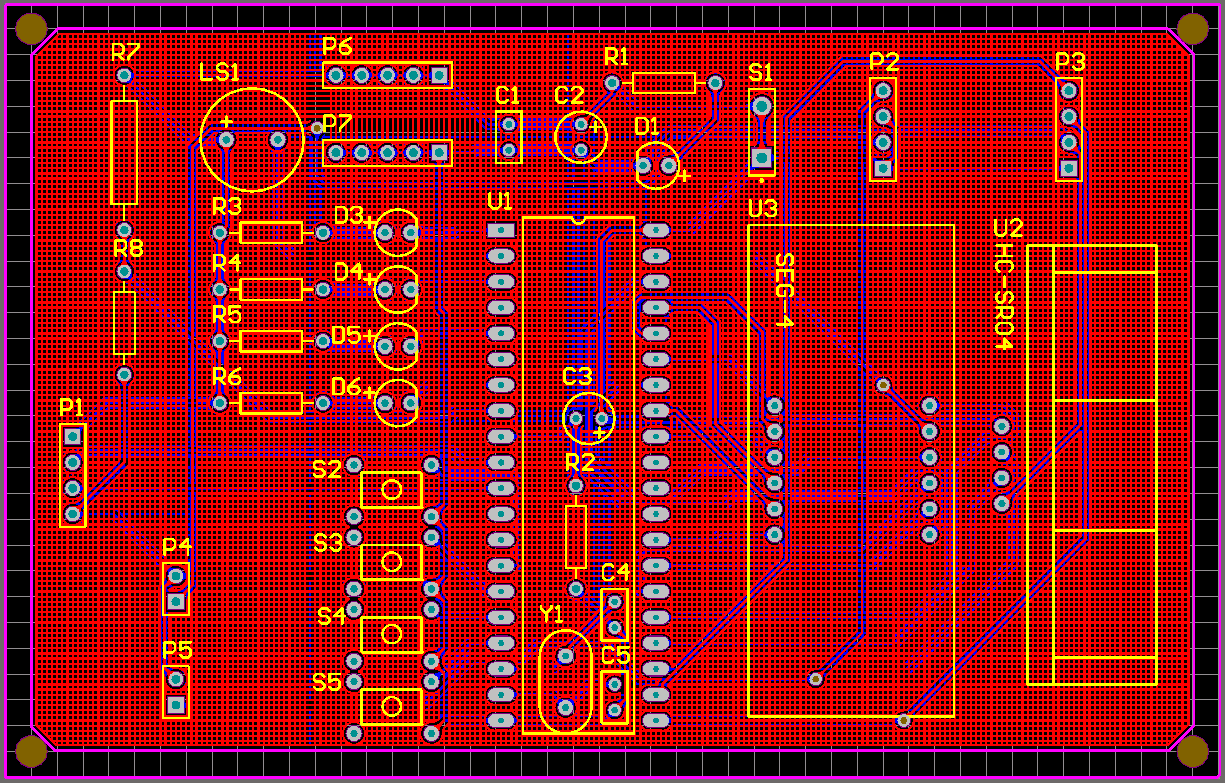Select the P5 two-pin header
The image size is (1225, 783).
coord(176,692)
